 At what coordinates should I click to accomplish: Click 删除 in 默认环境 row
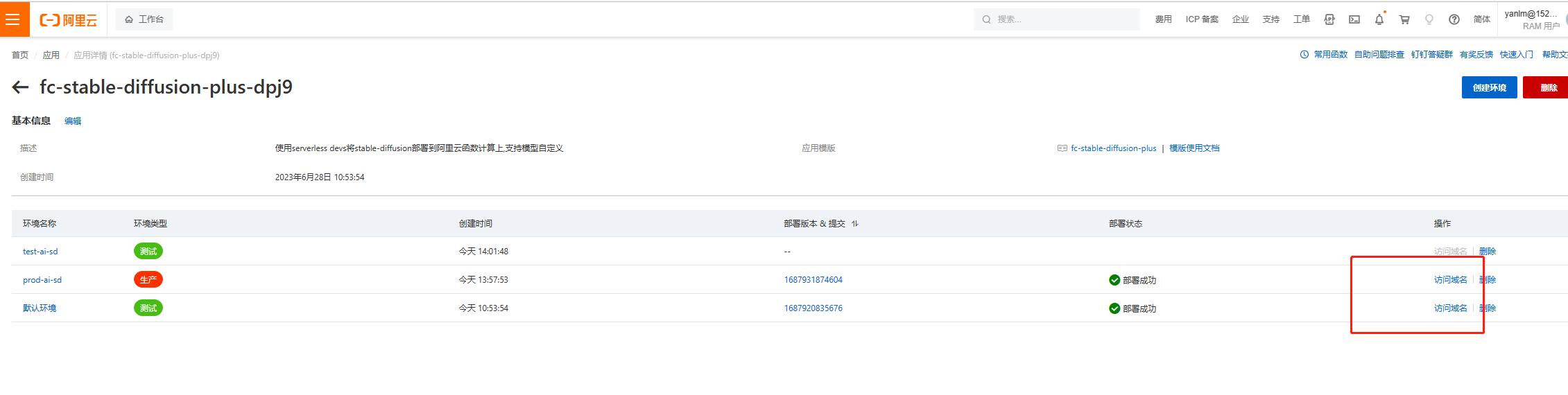point(1488,308)
